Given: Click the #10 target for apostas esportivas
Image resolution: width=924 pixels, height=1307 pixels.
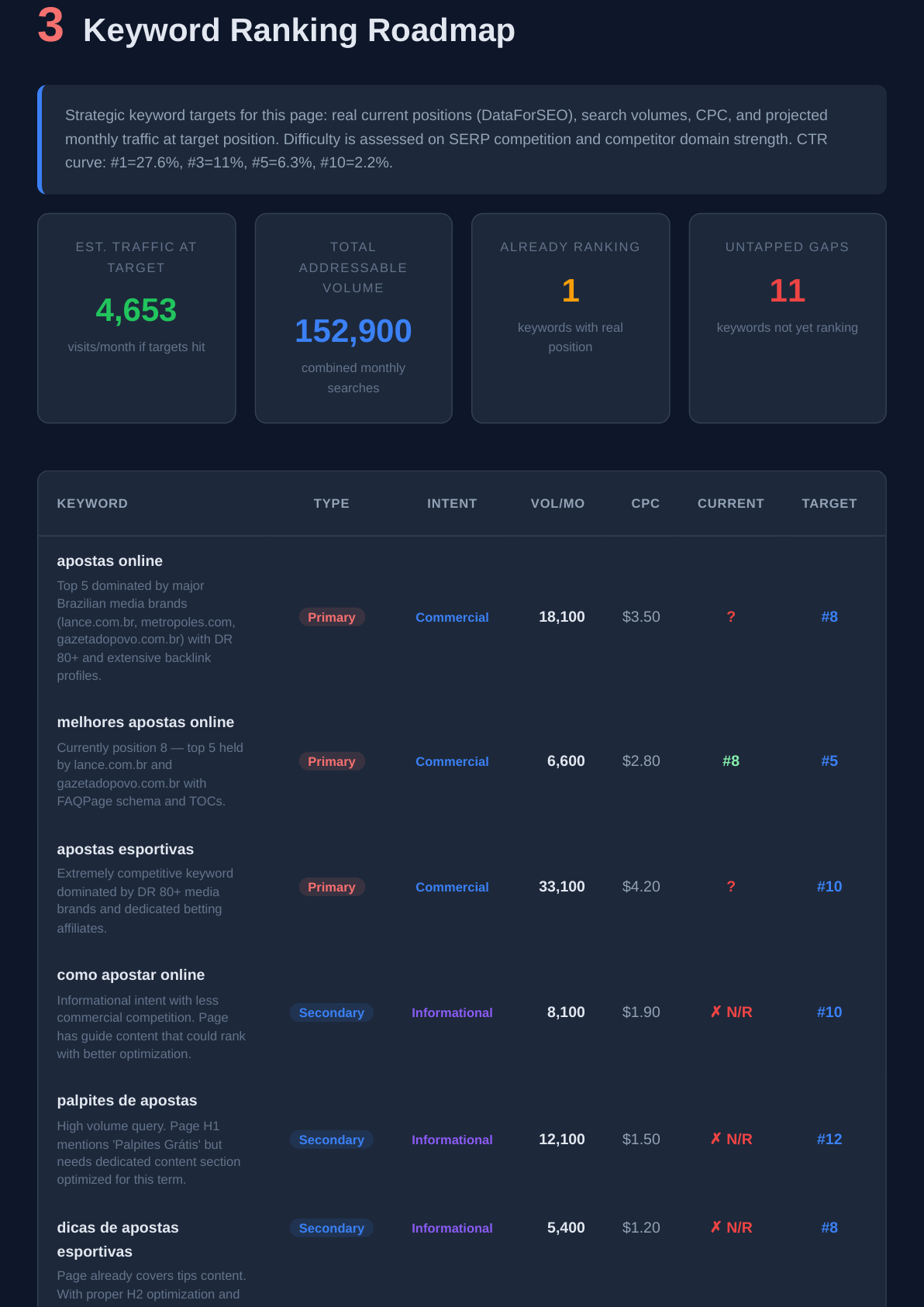Looking at the screenshot, I should pyautogui.click(x=829, y=887).
